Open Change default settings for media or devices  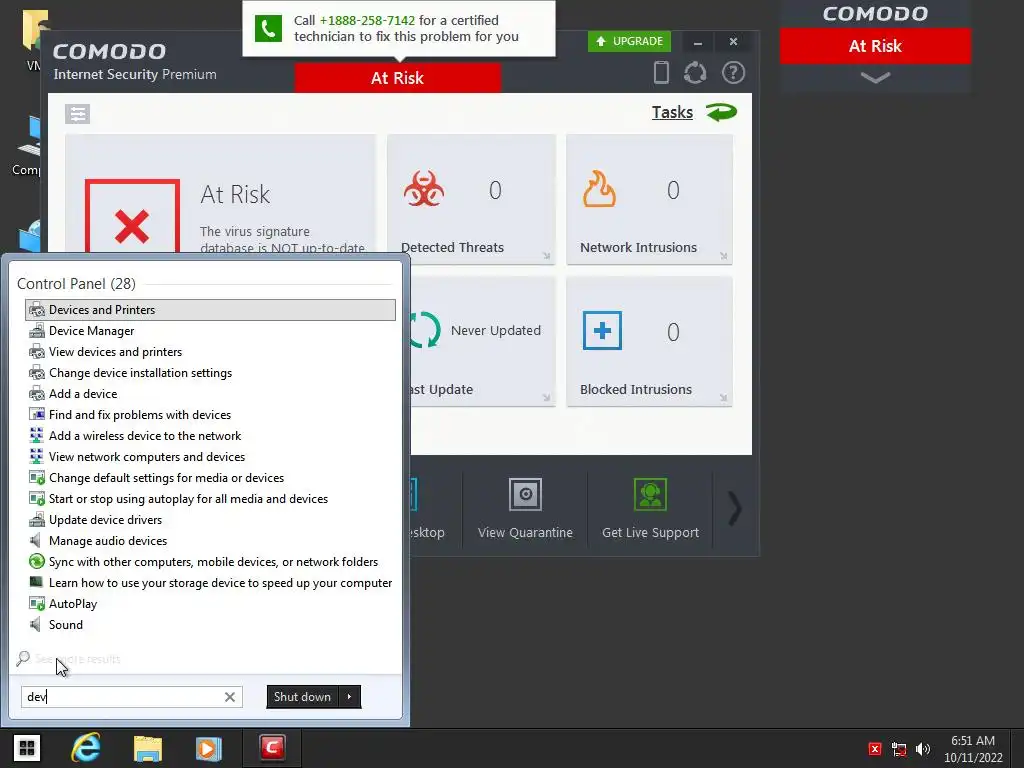pos(210,478)
